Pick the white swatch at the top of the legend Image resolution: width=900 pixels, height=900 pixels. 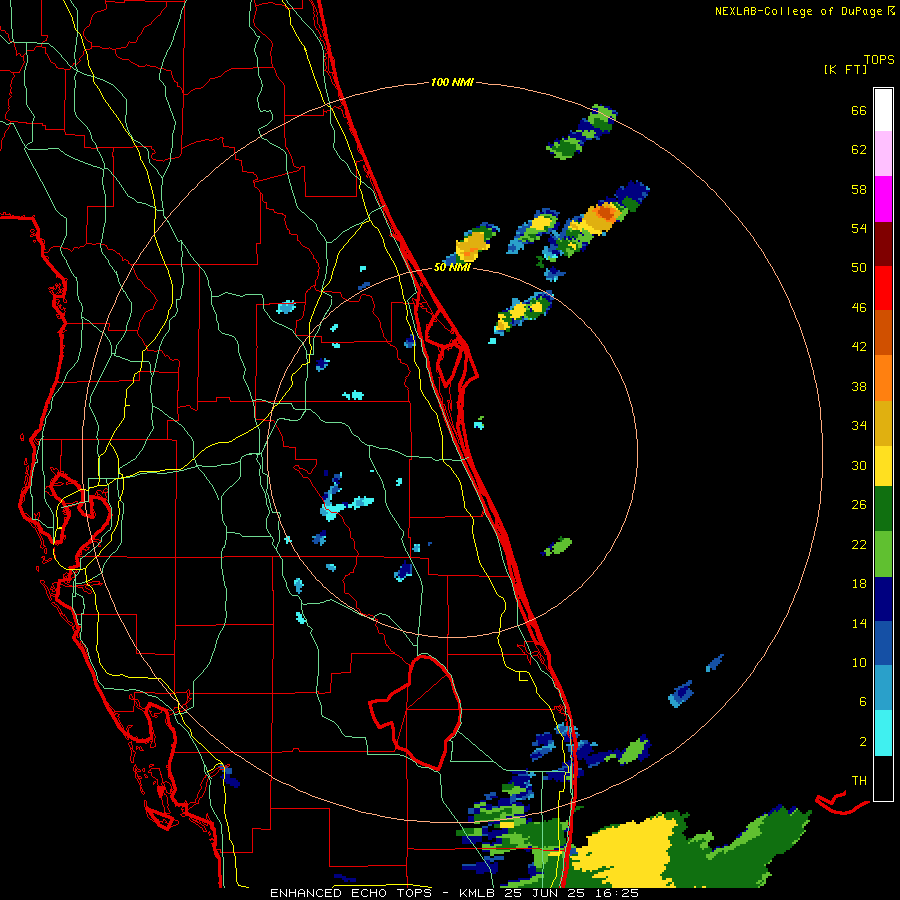tap(883, 110)
